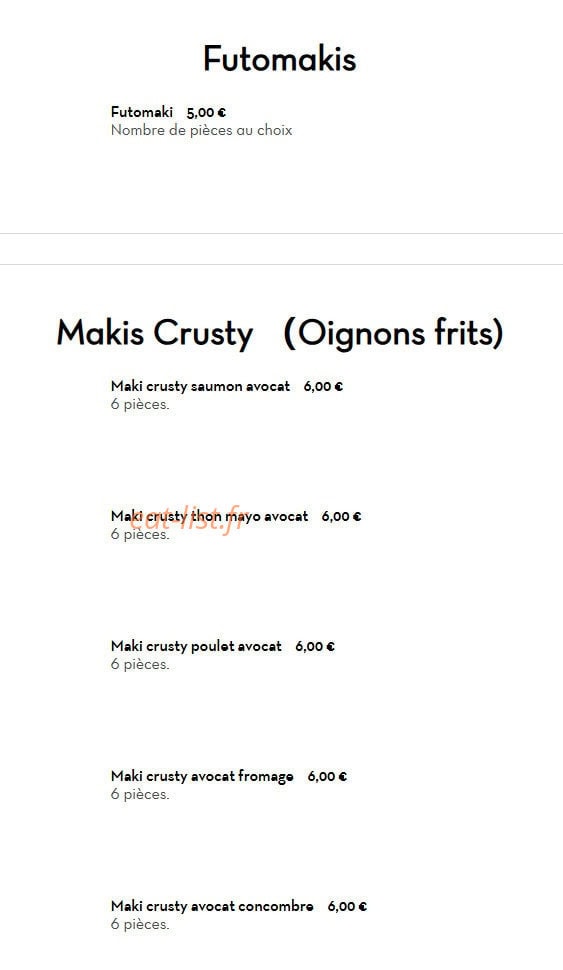Screen dimensions: 563x970
Task: Click the Makis Crusty heading
Action: (155, 333)
